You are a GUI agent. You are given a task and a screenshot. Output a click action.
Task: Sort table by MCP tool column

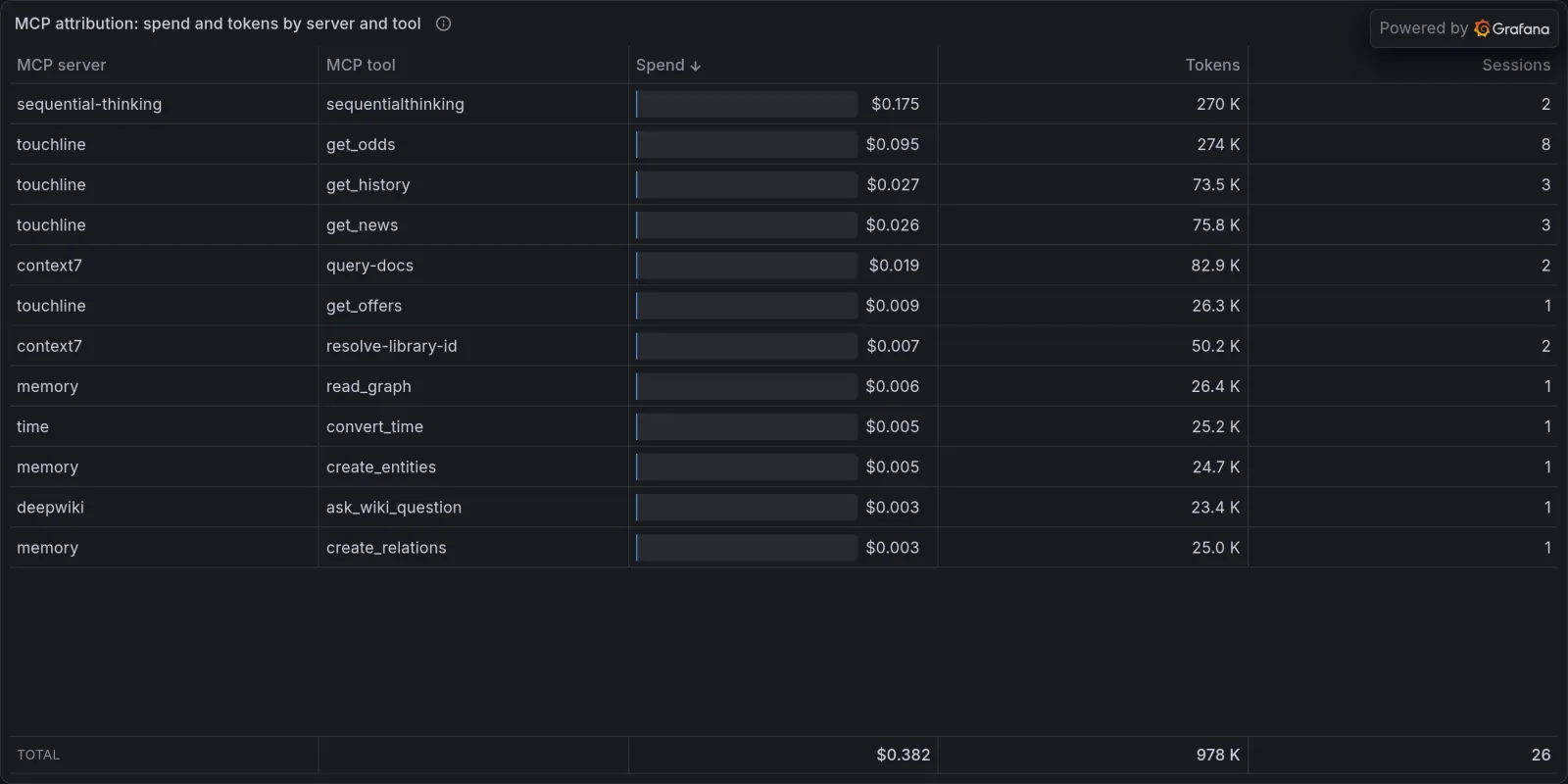(x=361, y=65)
